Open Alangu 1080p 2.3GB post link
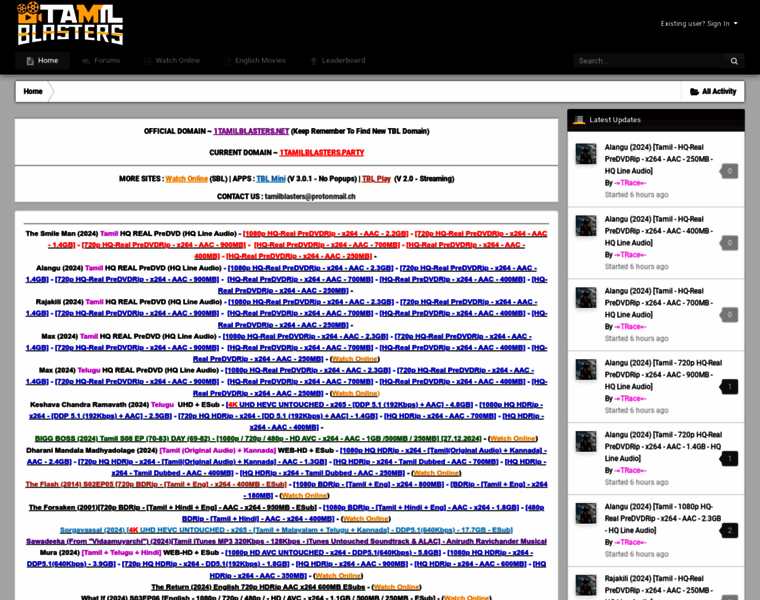760x600 pixels. (310, 268)
